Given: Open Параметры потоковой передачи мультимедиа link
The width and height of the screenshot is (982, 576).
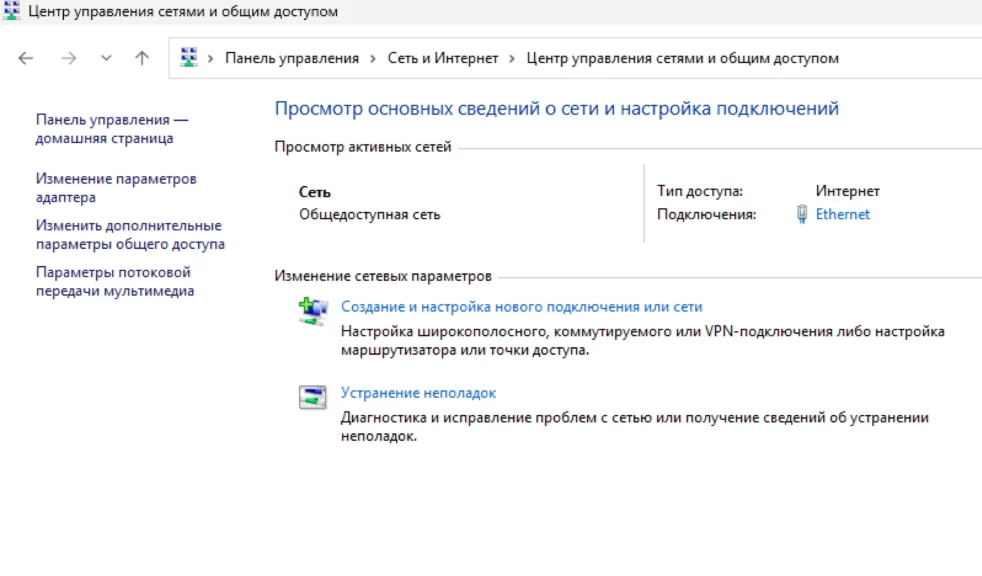Looking at the screenshot, I should pos(114,282).
